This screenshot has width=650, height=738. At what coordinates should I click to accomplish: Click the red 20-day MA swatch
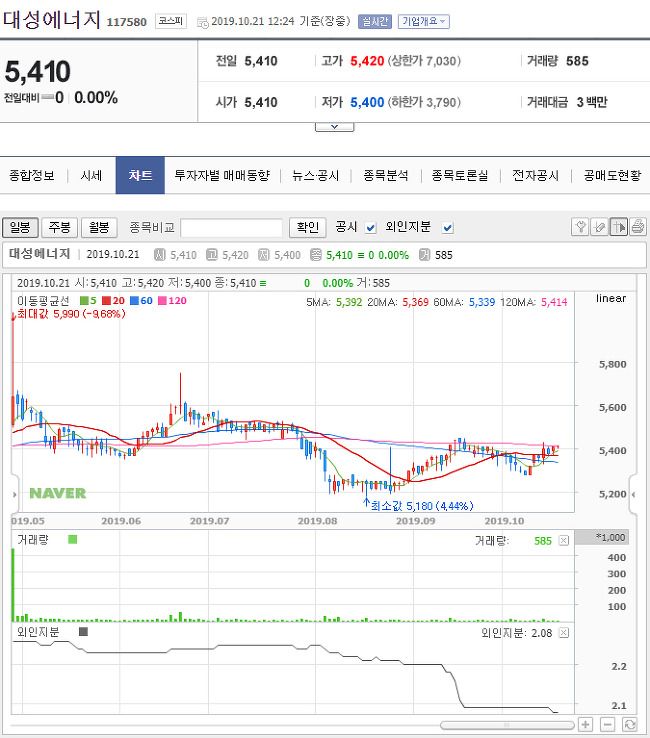[x=106, y=301]
